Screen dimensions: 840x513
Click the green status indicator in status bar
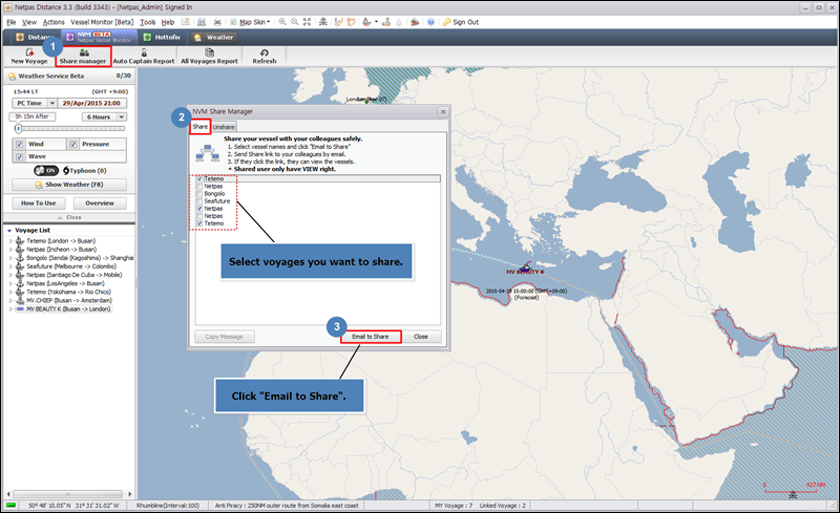pyautogui.click(x=11, y=505)
